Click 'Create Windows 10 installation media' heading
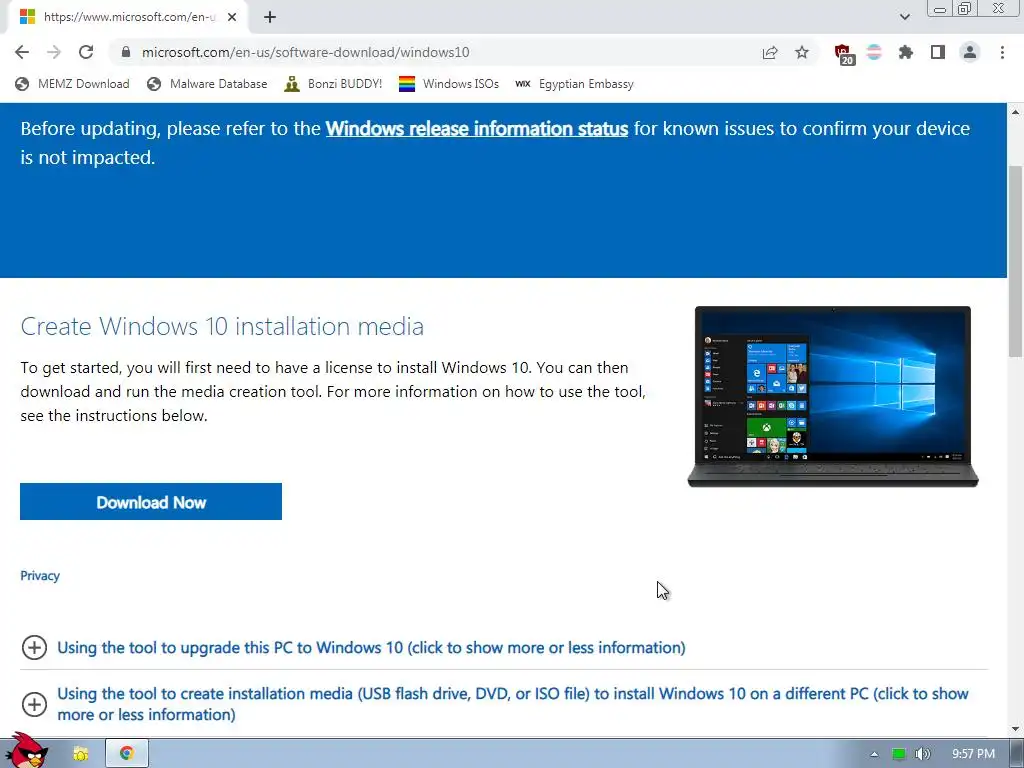This screenshot has width=1024, height=768. click(222, 326)
